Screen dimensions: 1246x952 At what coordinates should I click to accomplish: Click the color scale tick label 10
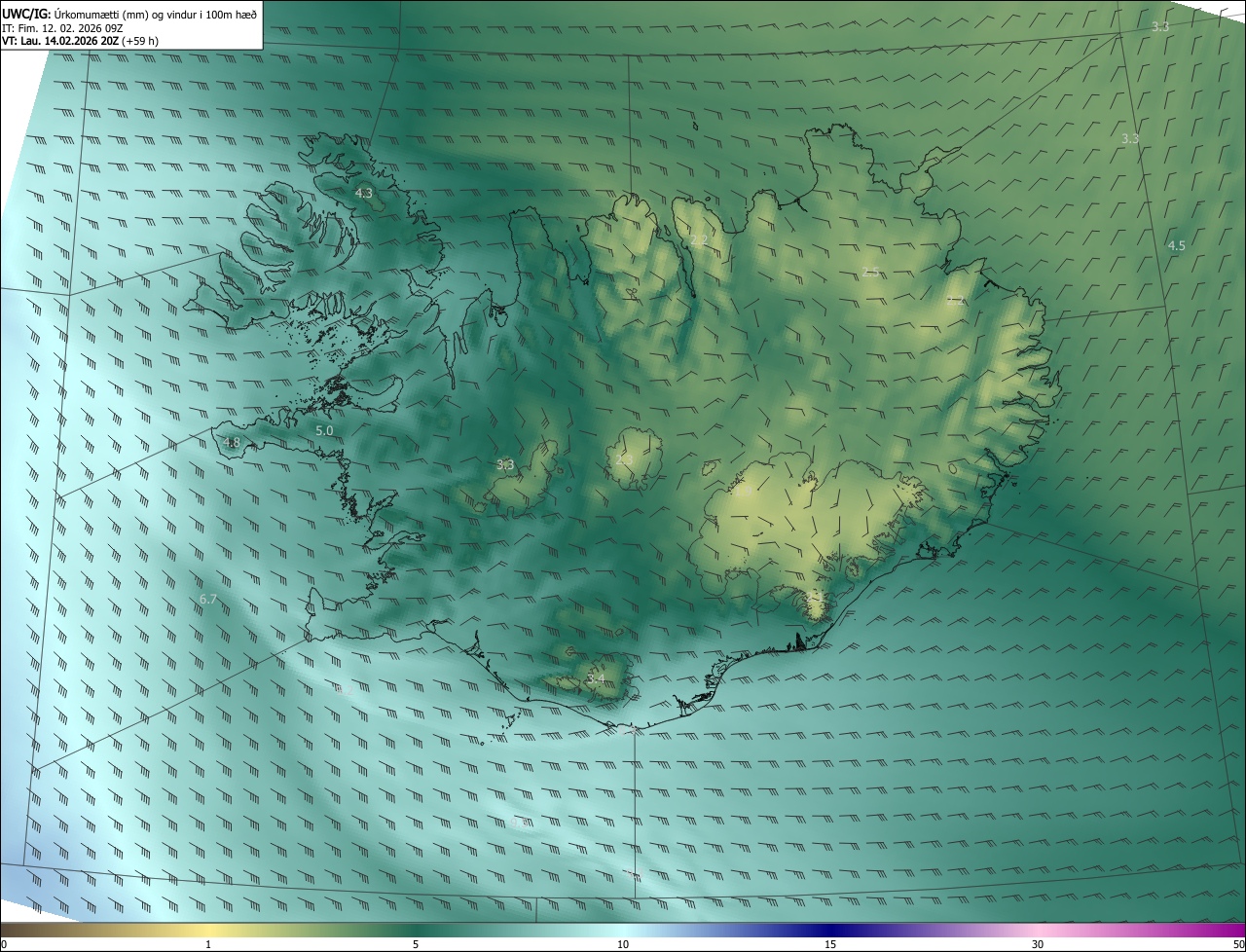(623, 944)
